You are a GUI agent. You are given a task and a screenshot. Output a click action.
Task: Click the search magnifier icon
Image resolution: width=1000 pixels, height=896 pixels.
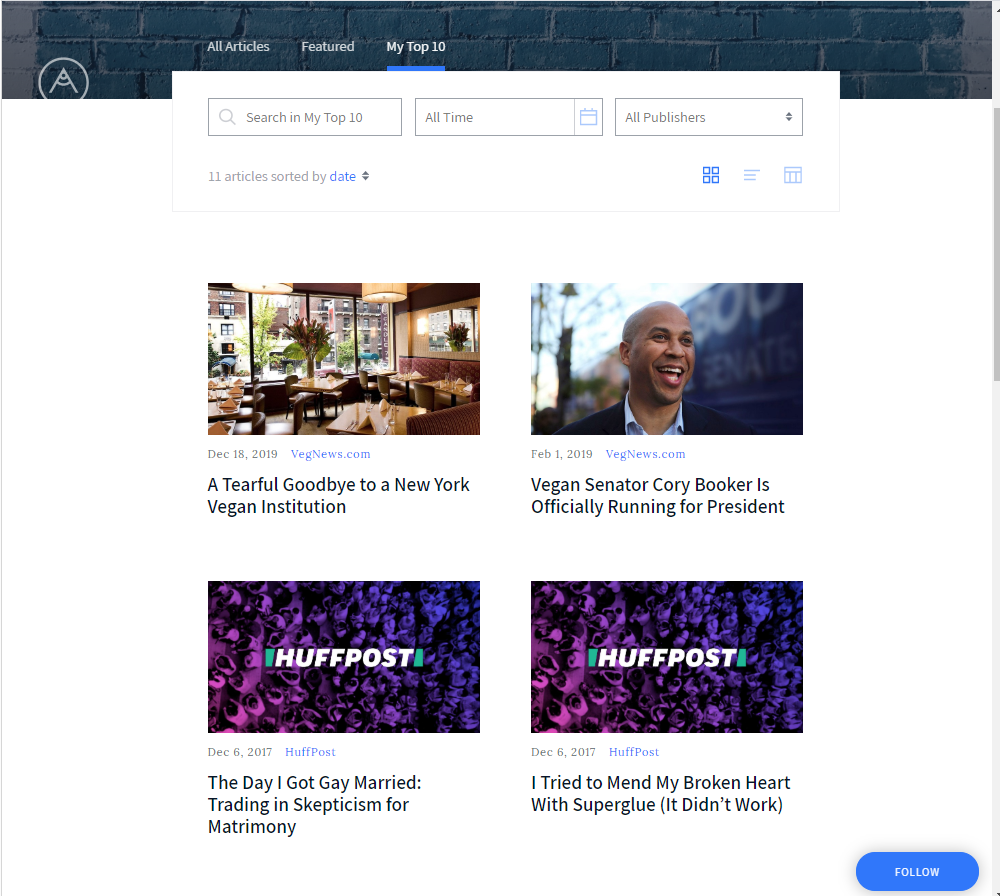227,117
